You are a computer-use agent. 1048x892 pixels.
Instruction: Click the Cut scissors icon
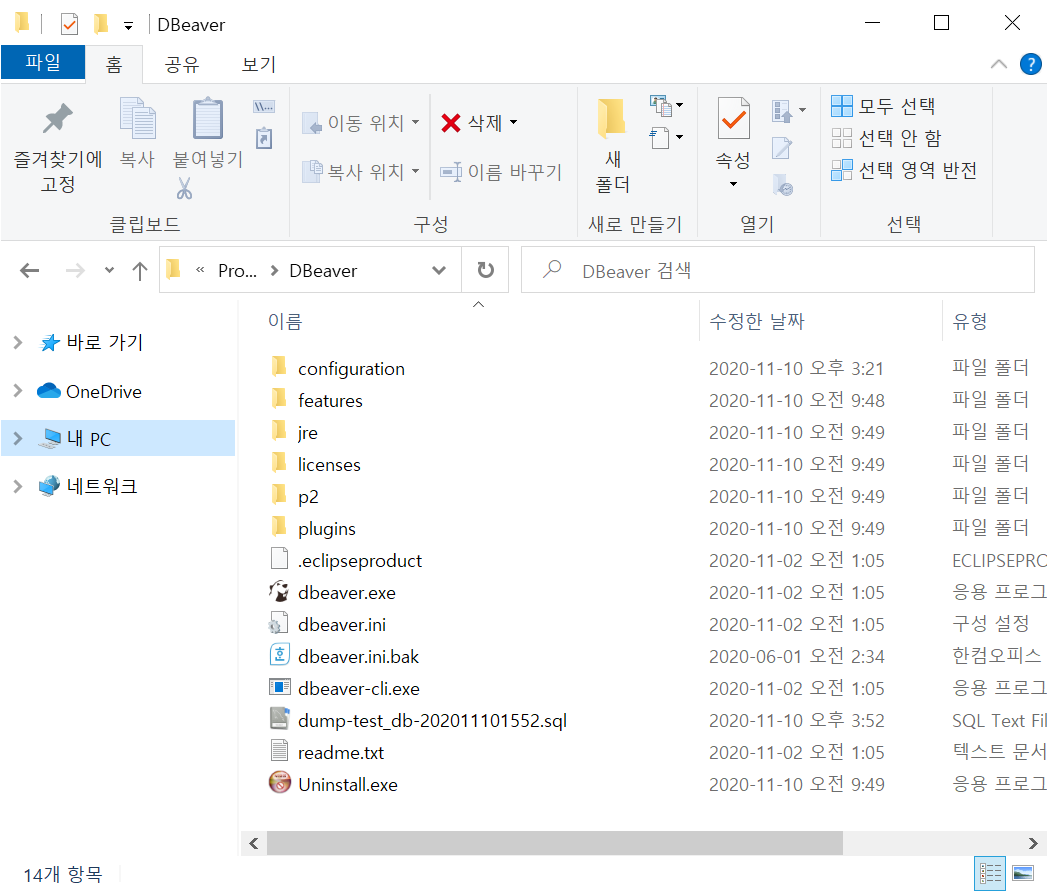(x=184, y=188)
